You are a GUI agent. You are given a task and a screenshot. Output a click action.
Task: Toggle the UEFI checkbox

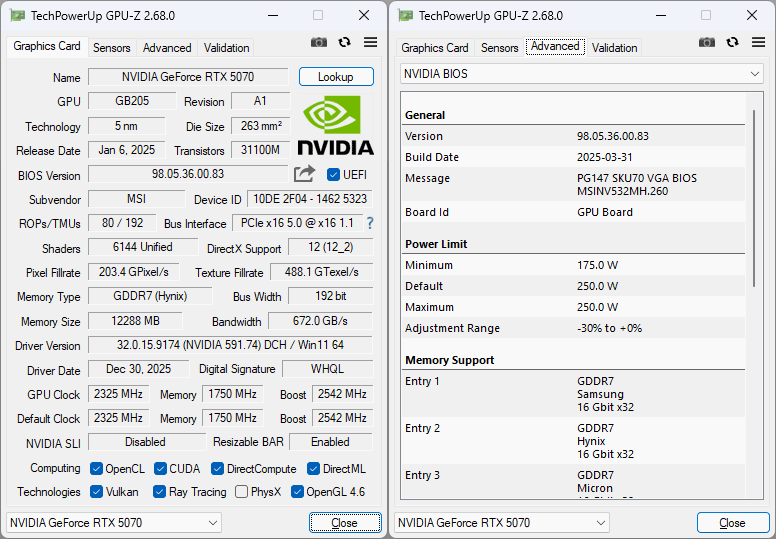(x=333, y=175)
